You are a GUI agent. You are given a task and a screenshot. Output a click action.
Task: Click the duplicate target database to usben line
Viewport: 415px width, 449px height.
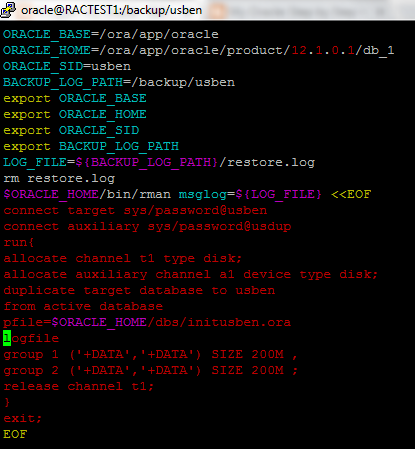pyautogui.click(x=139, y=290)
